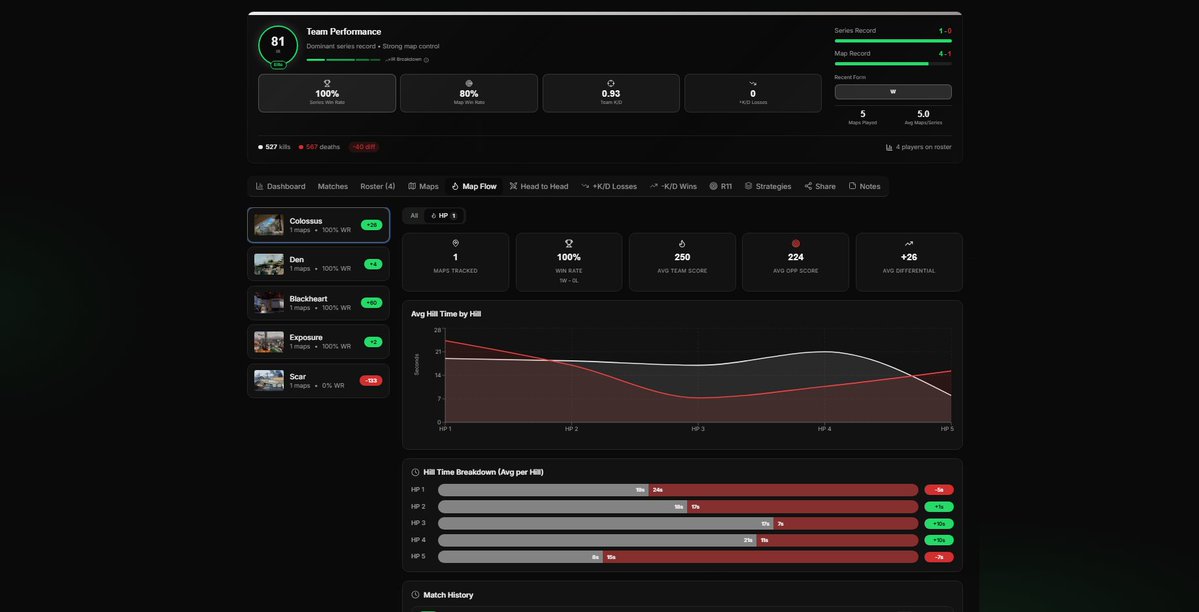Click the -5s badge on HP 1 row
The width and height of the screenshot is (1199, 612).
pos(939,490)
